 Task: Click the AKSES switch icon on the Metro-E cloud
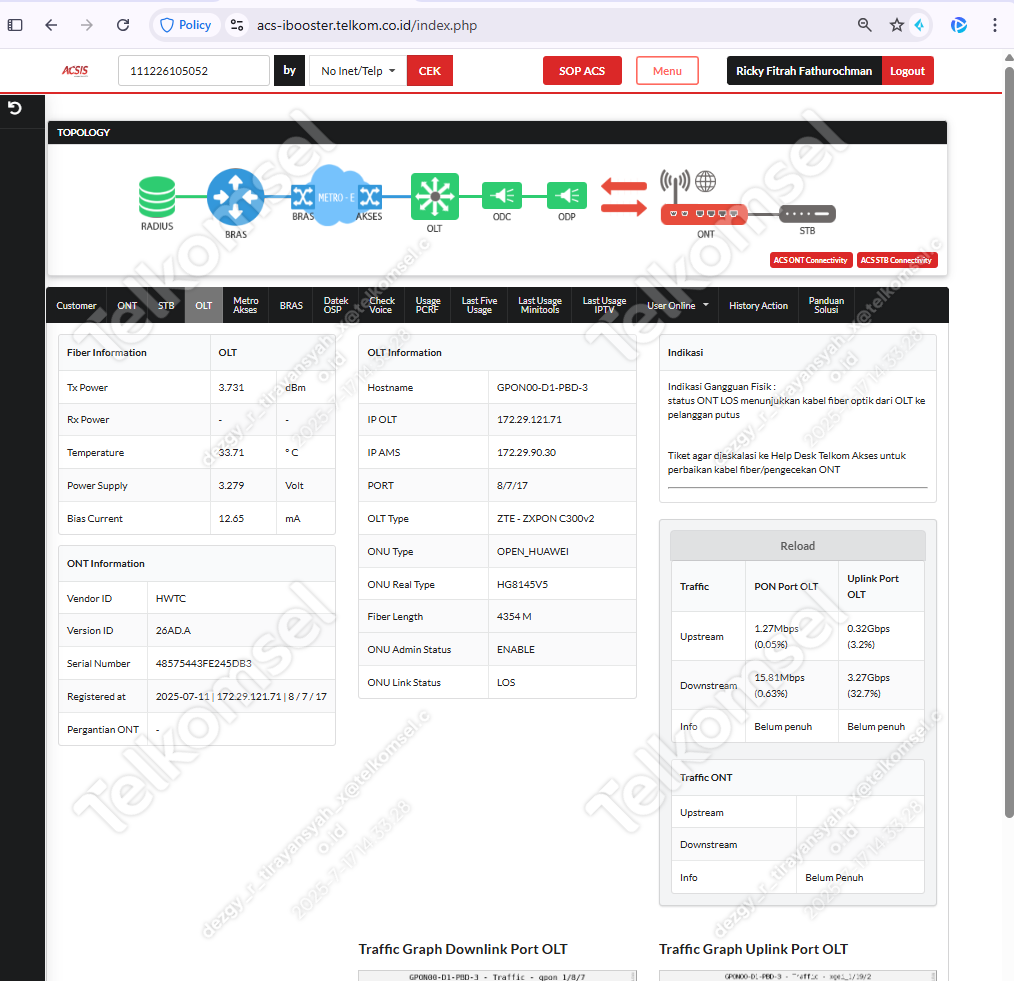370,196
